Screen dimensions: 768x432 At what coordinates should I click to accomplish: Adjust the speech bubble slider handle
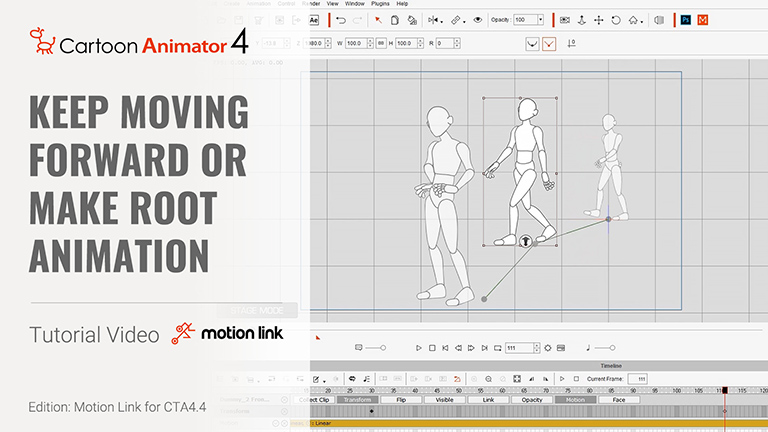(x=383, y=348)
